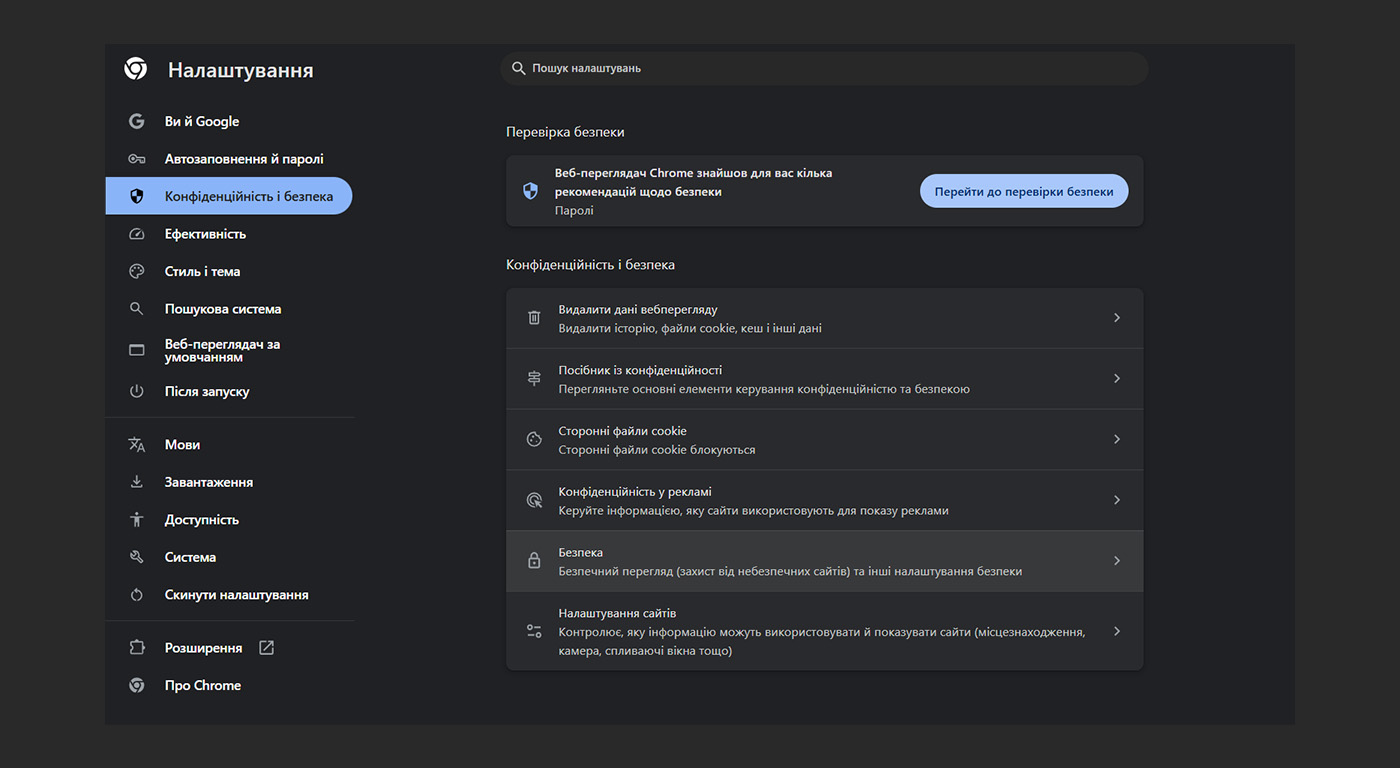
Task: Click the chevron on Налаштування сайтів row
Action: [x=1117, y=631]
